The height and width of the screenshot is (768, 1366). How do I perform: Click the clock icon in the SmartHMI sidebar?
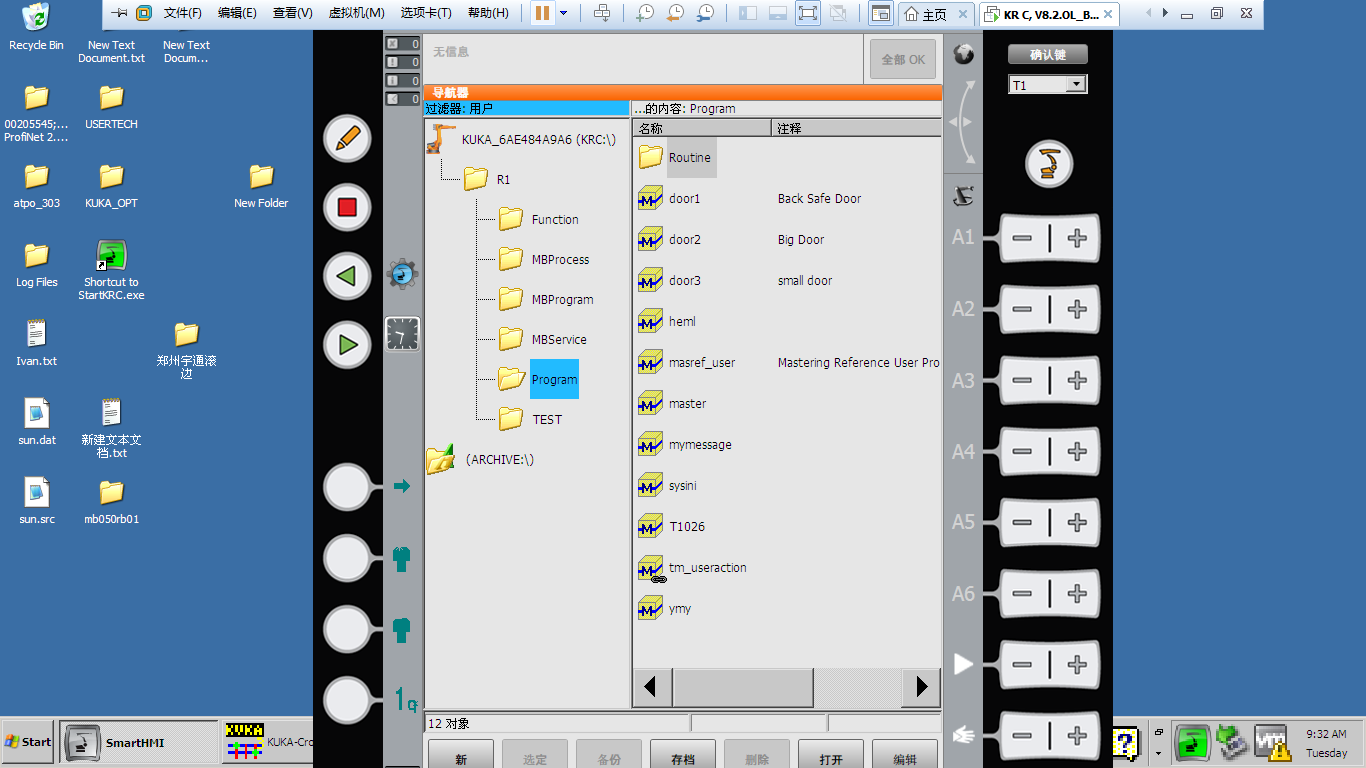[x=403, y=334]
